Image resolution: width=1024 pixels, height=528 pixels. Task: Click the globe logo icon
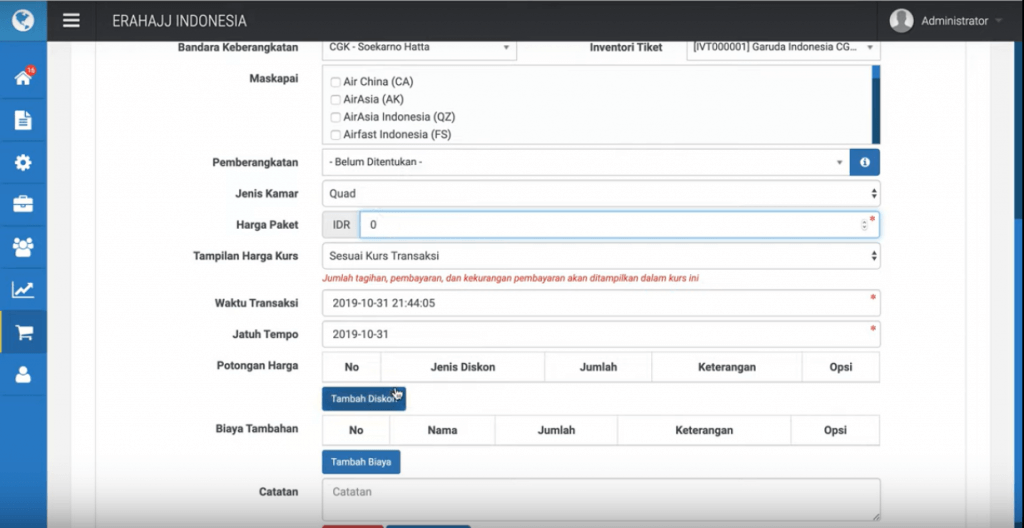pyautogui.click(x=23, y=20)
